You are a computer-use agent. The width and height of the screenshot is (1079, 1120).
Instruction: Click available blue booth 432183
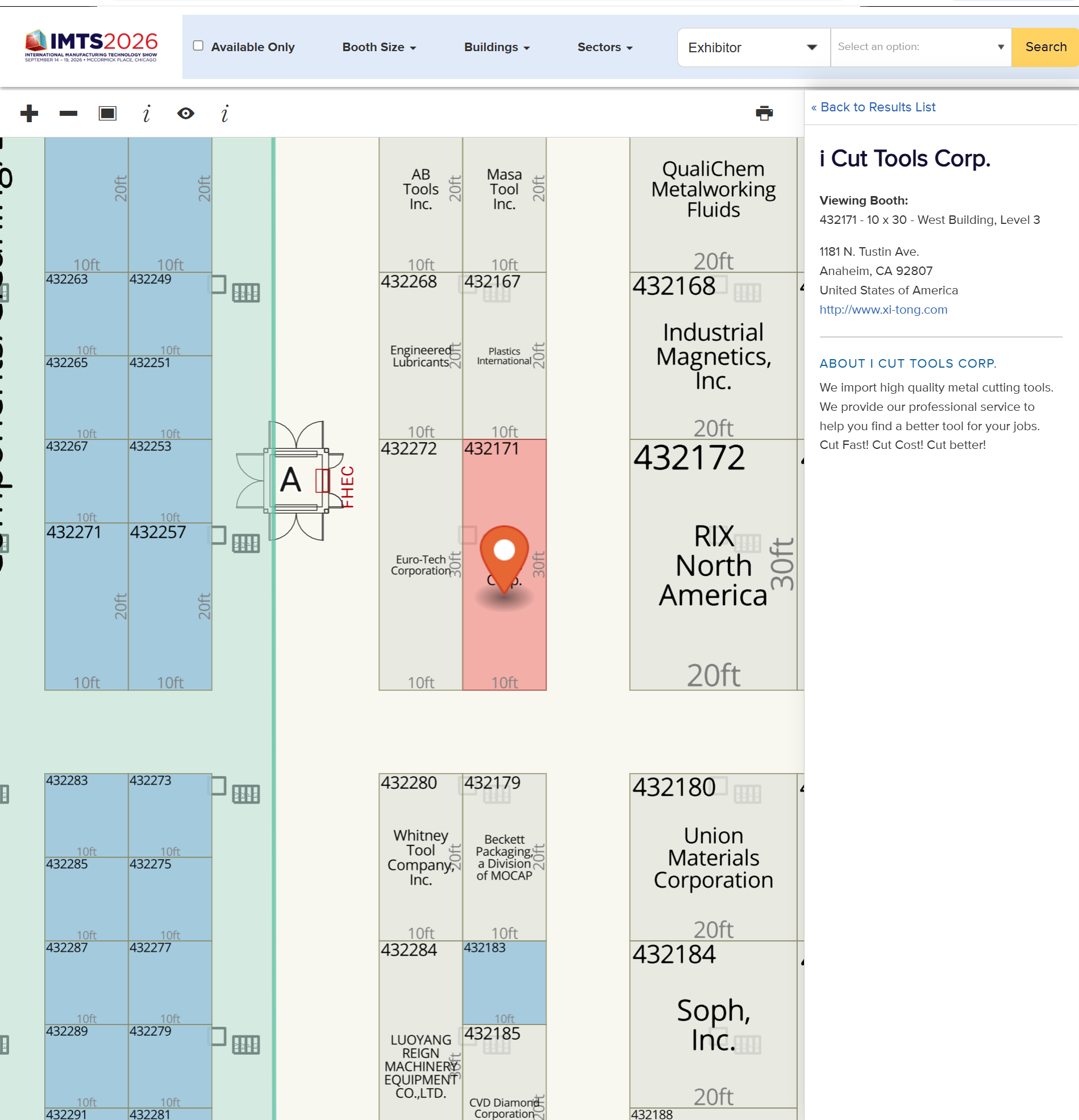coord(504,983)
